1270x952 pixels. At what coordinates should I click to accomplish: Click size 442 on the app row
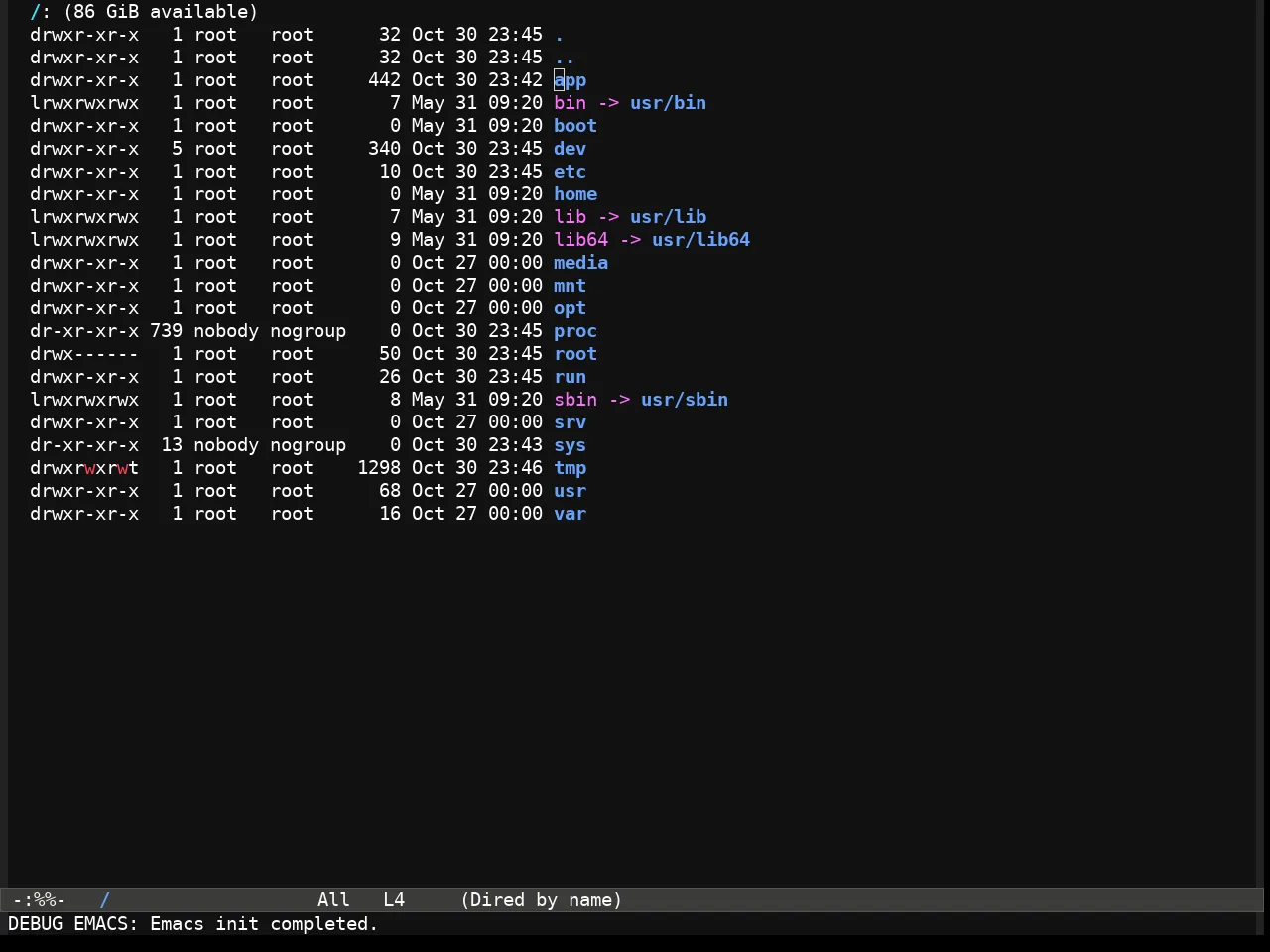[x=385, y=80]
